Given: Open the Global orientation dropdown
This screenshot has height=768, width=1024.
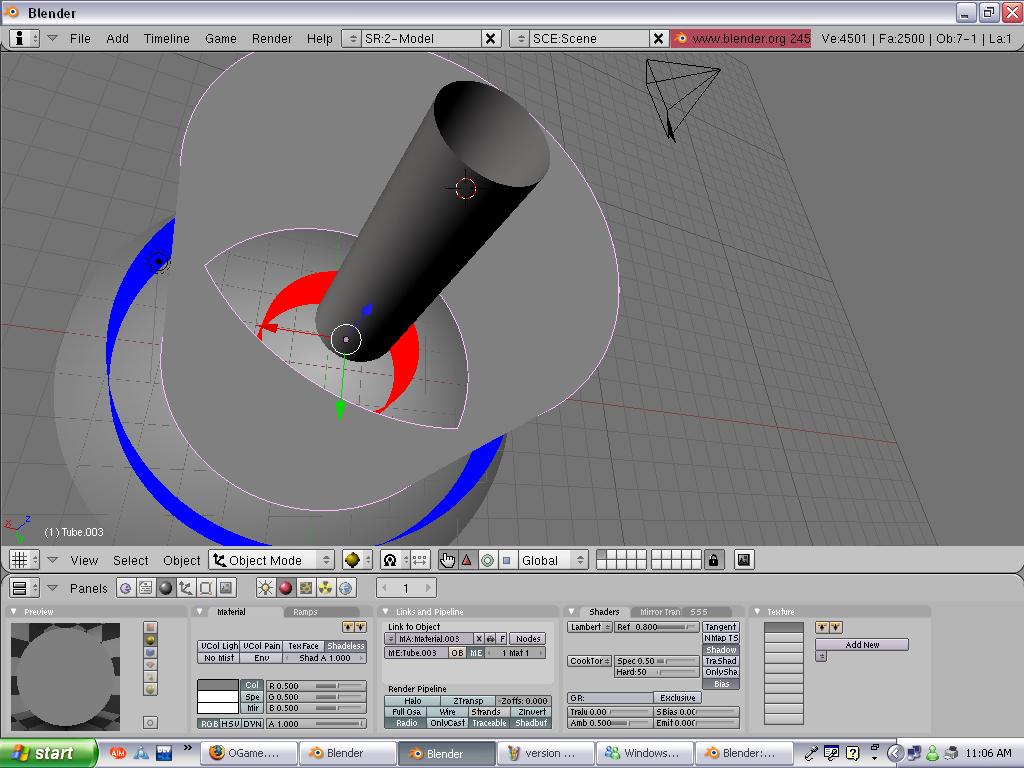Looking at the screenshot, I should (552, 560).
